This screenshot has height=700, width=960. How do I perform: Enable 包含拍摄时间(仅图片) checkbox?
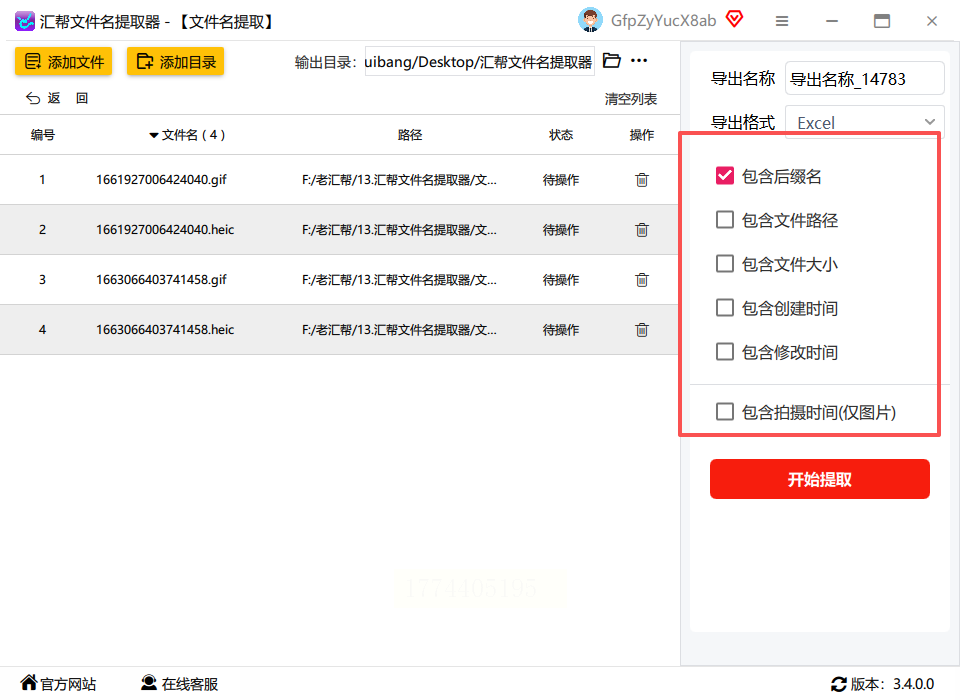coord(725,412)
